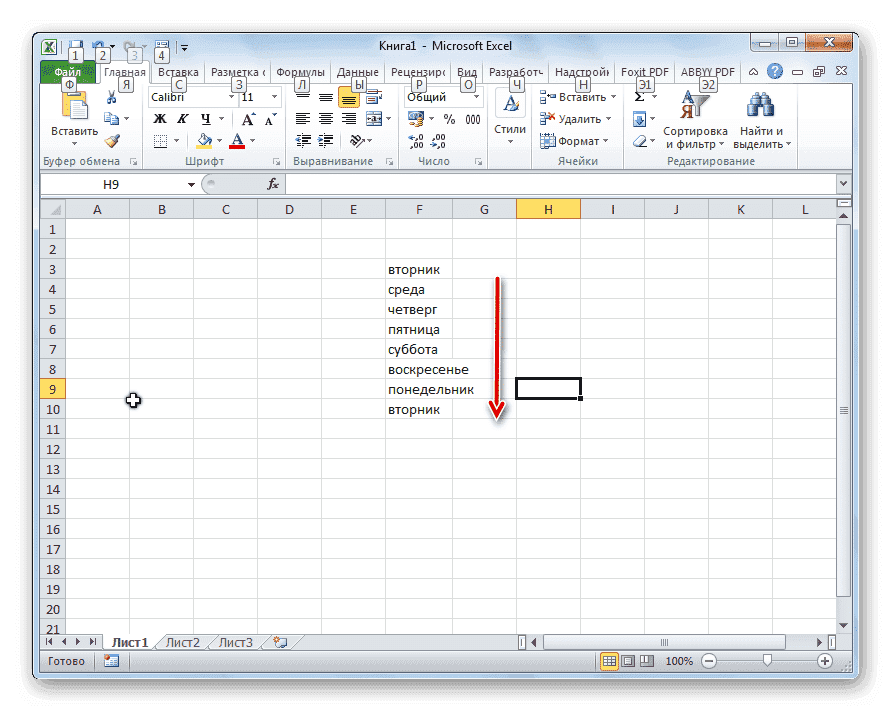Toggle italic formatting

(183, 119)
